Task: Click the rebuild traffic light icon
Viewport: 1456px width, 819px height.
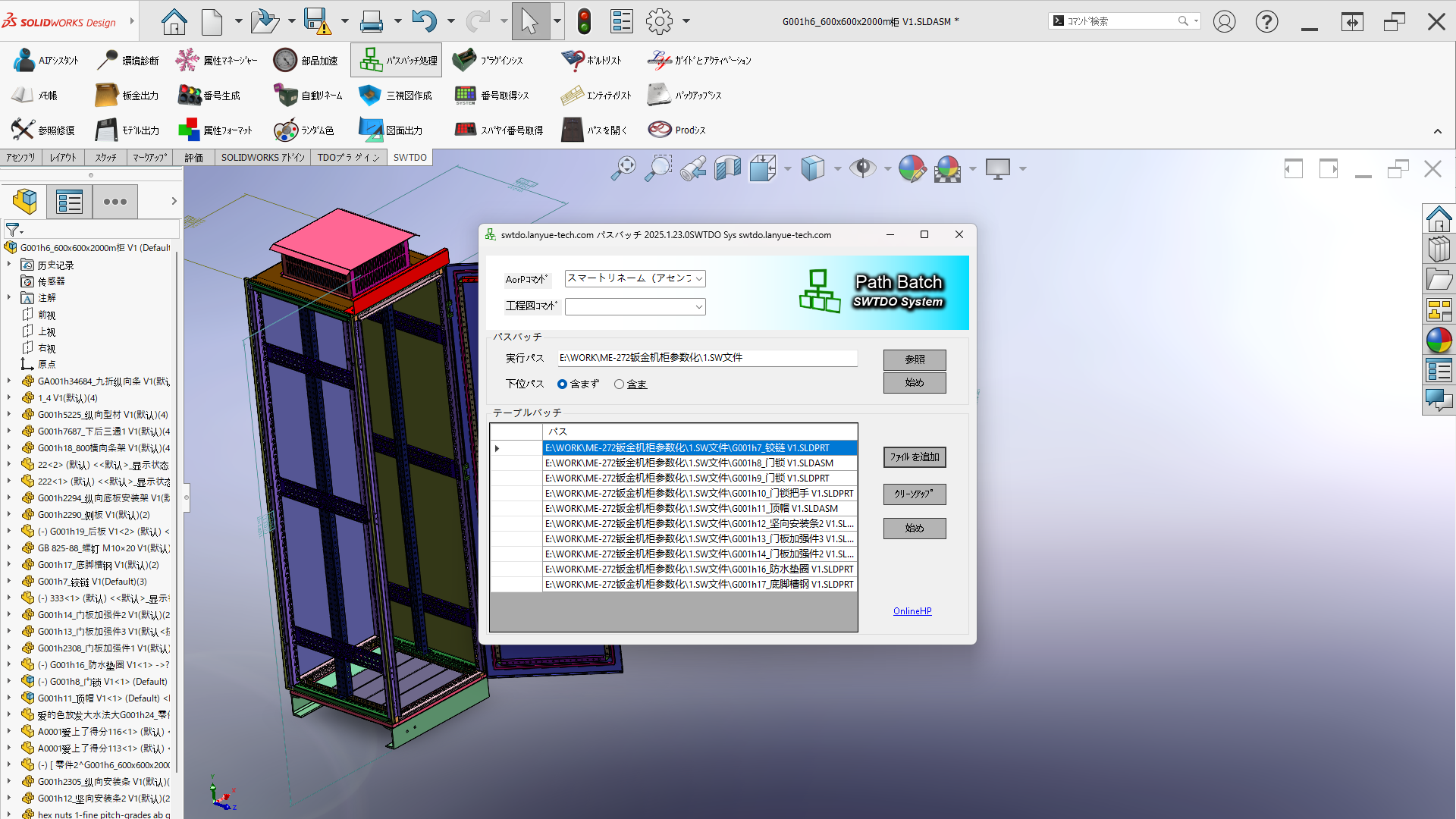Action: point(583,21)
